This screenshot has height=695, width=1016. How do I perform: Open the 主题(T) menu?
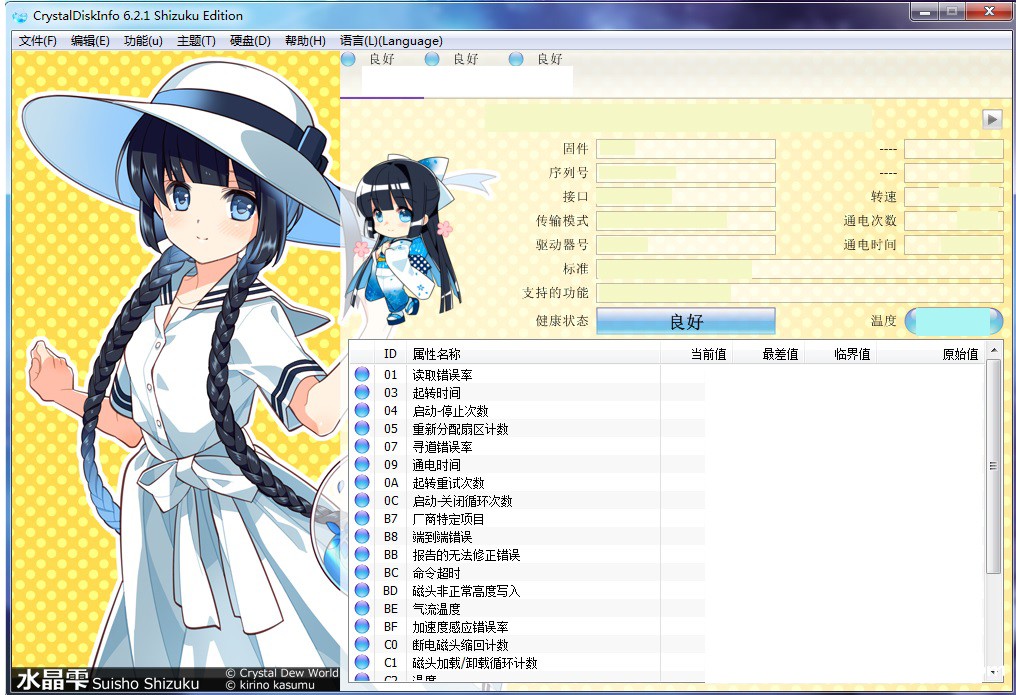[196, 41]
